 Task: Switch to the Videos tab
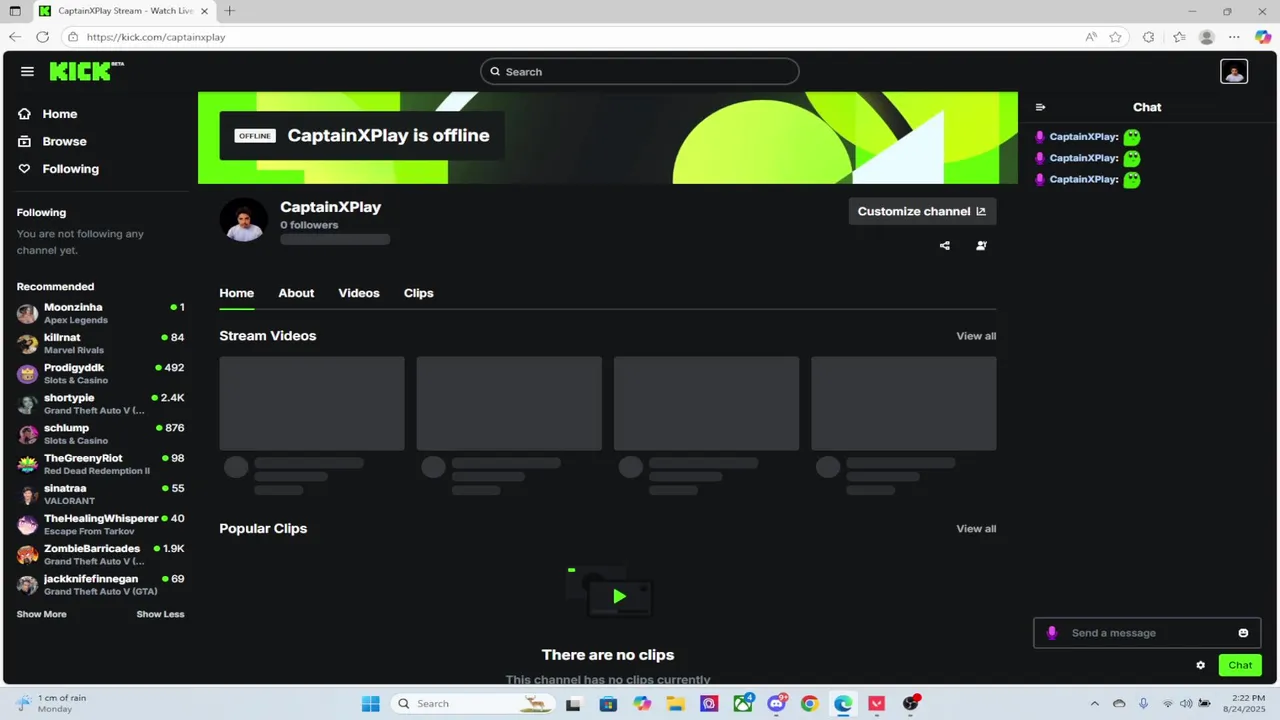coord(359,293)
